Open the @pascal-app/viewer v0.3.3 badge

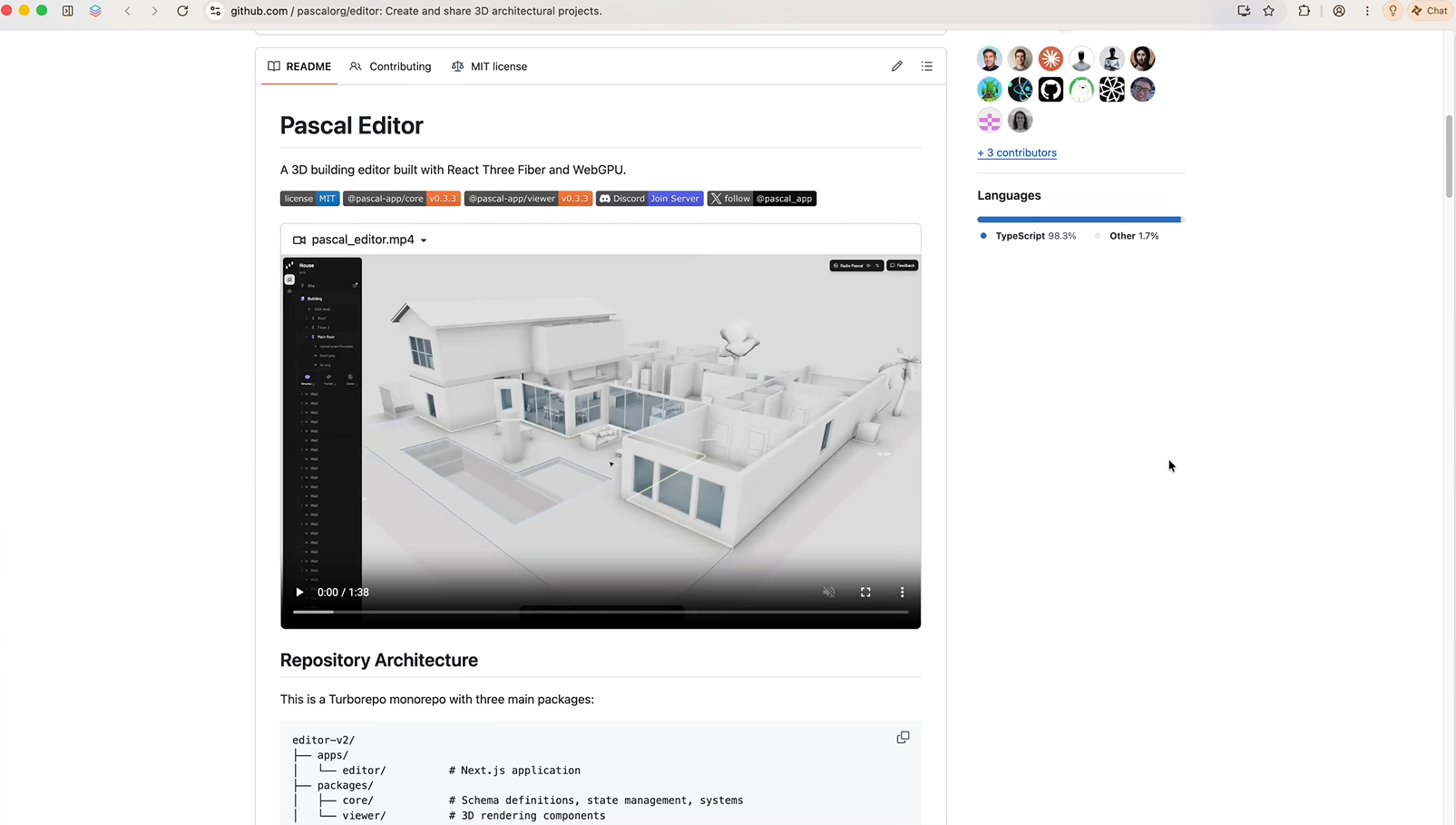[528, 199]
